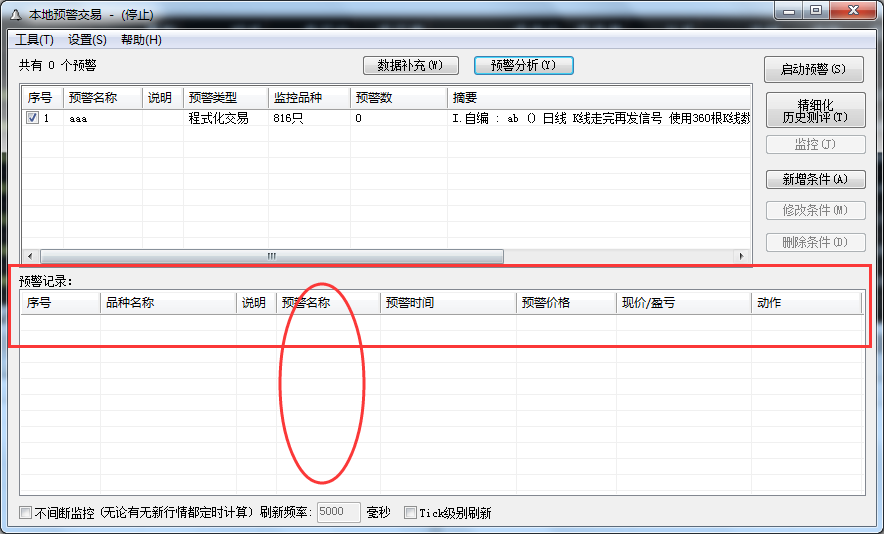Click the 预警时间 header in the records table
Viewport: 884px width, 534px height.
click(x=448, y=303)
